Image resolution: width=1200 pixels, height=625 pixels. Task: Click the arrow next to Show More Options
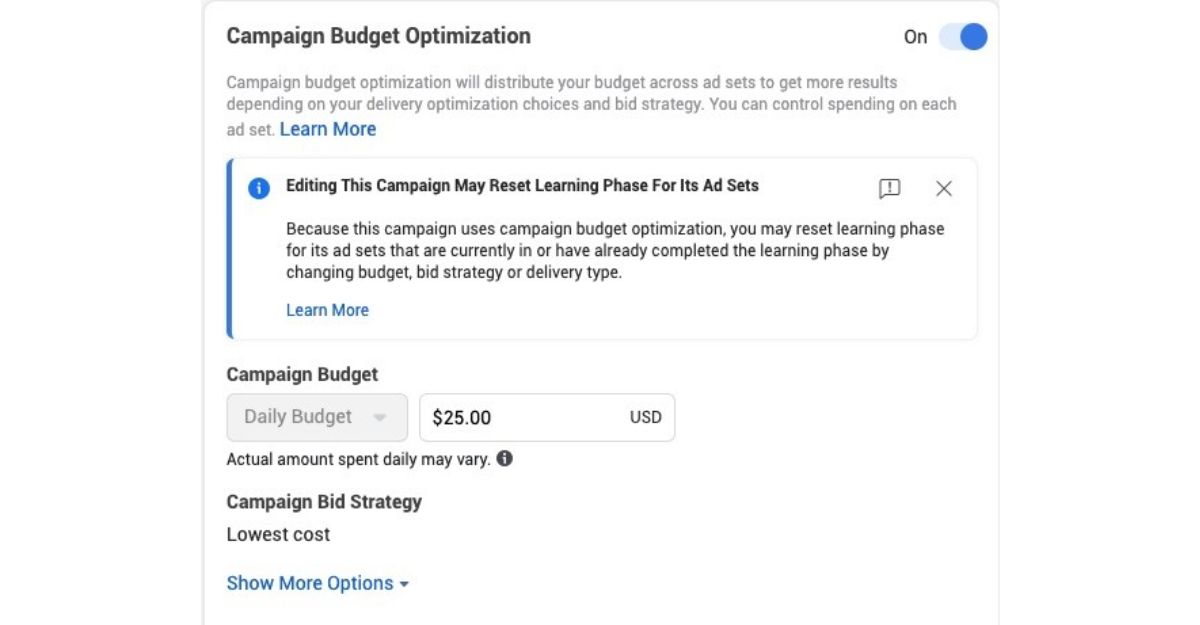[404, 584]
